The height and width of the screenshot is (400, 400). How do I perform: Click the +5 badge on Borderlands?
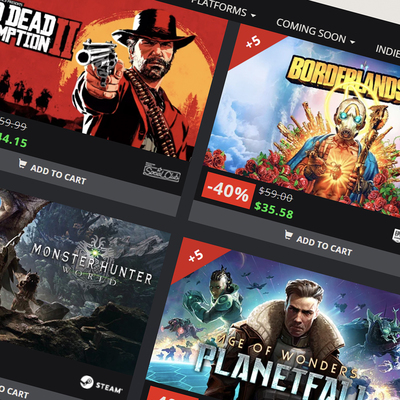(253, 42)
